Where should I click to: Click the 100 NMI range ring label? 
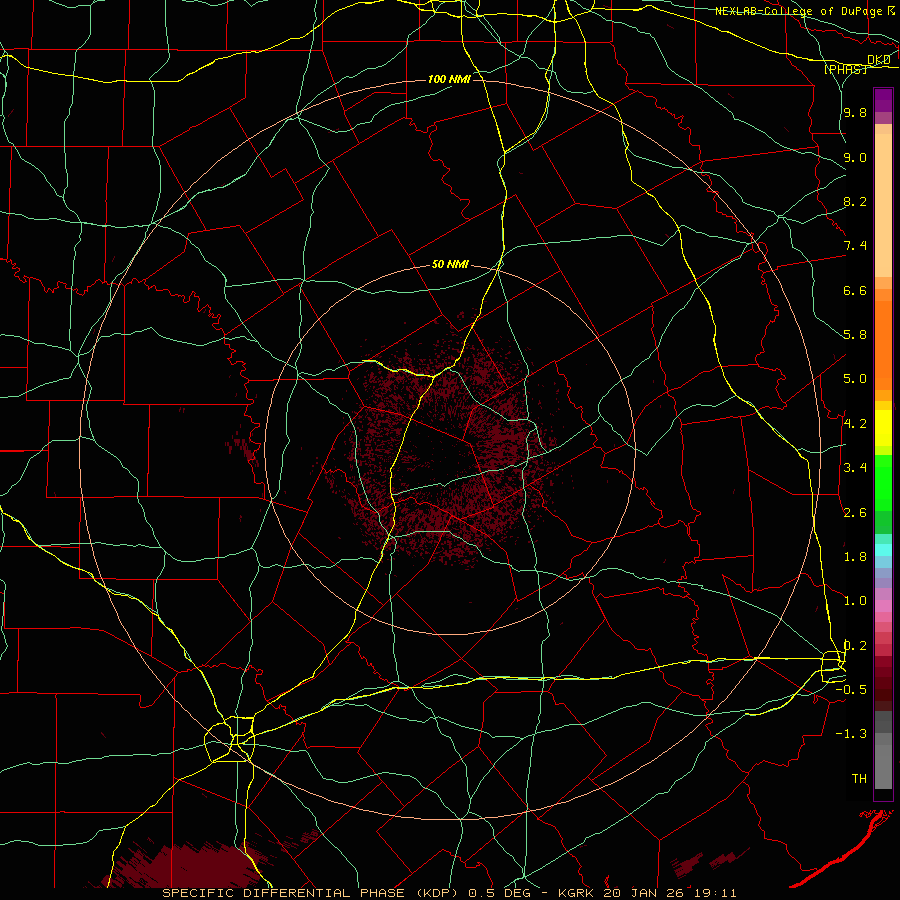[449, 79]
